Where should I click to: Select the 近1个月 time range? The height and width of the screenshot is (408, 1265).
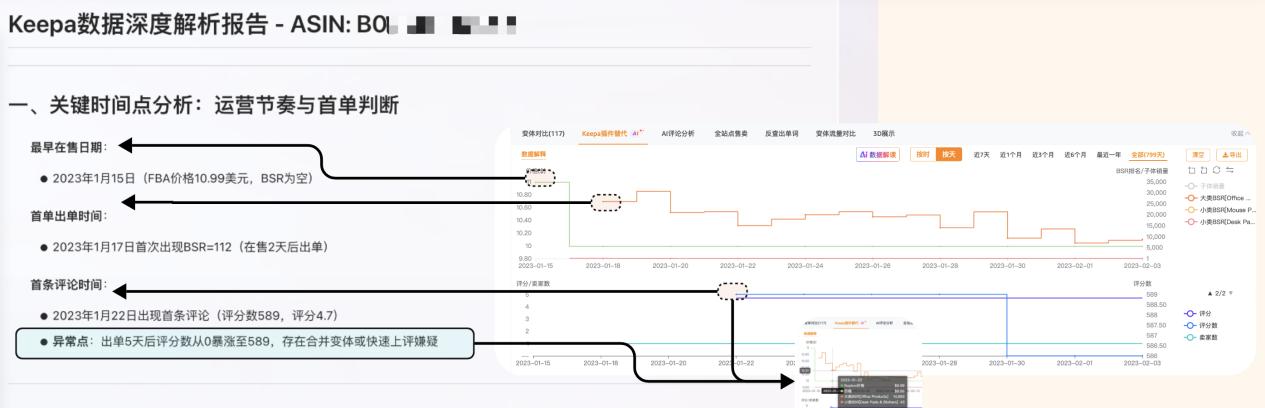(x=1011, y=154)
